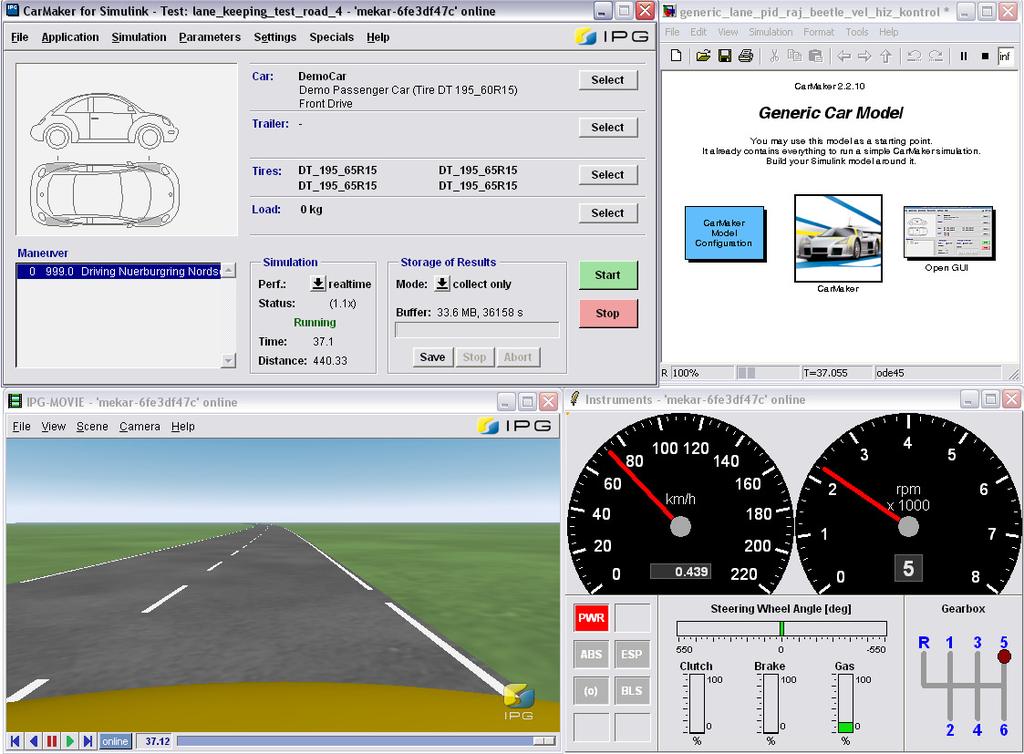1024x754 pixels.
Task: Click the Cut scissors icon in Simulink toolbar
Action: pyautogui.click(x=774, y=55)
